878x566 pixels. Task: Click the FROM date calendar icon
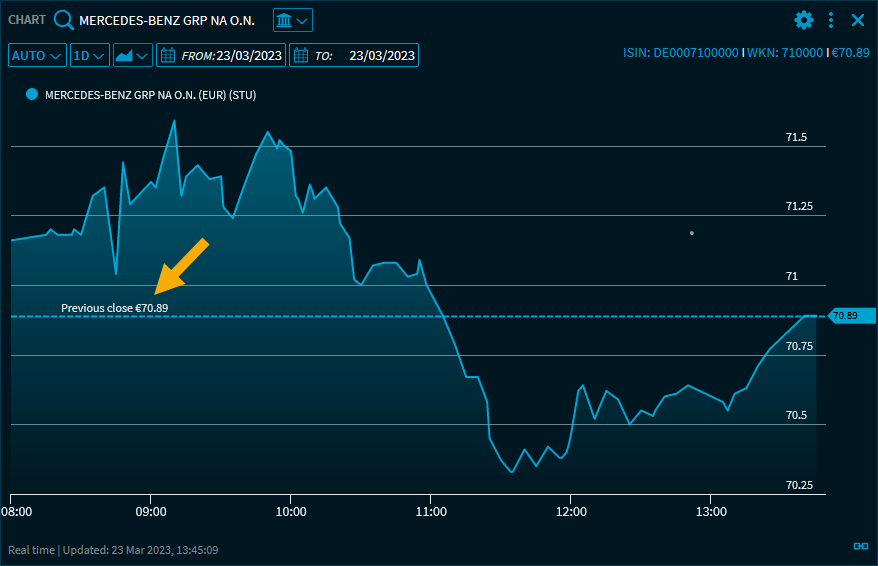coord(168,56)
